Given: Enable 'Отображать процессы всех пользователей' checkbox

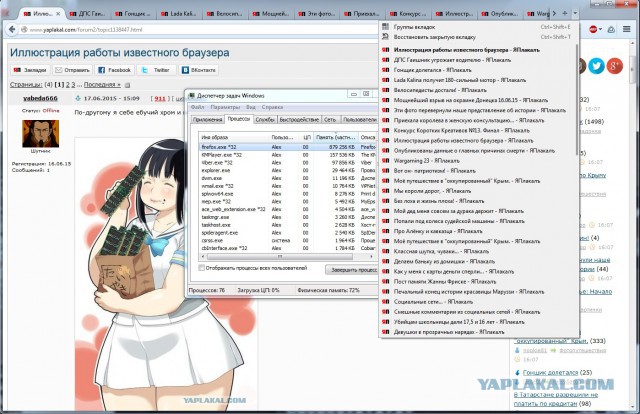Looking at the screenshot, I should pyautogui.click(x=202, y=268).
